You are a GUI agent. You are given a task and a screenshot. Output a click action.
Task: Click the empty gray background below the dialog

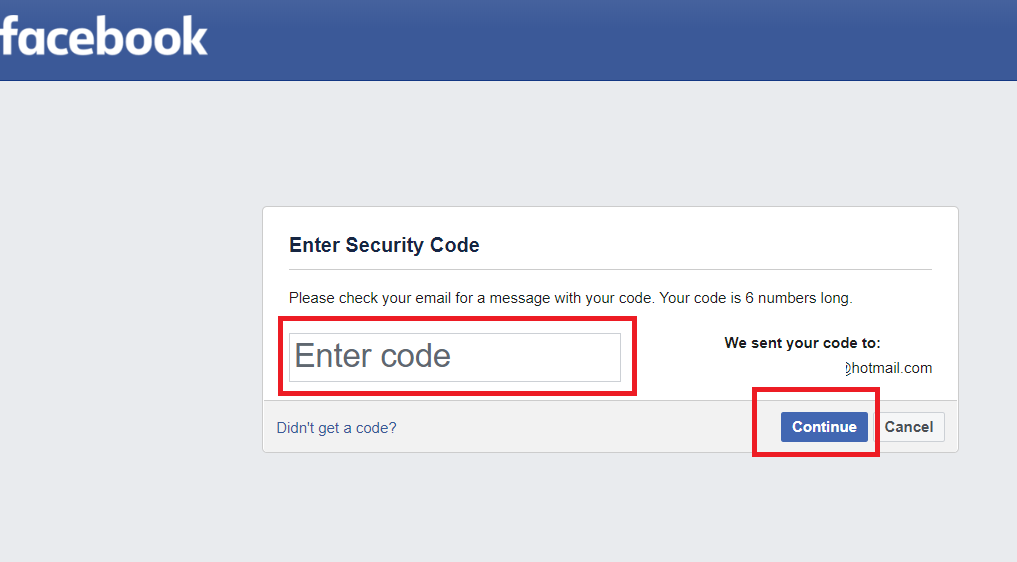coord(600,510)
